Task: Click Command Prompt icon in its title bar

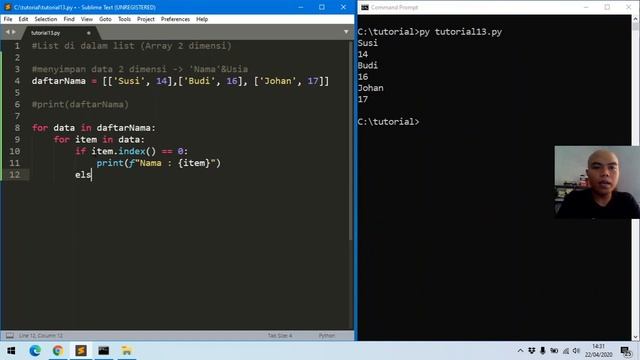Action: click(x=364, y=7)
